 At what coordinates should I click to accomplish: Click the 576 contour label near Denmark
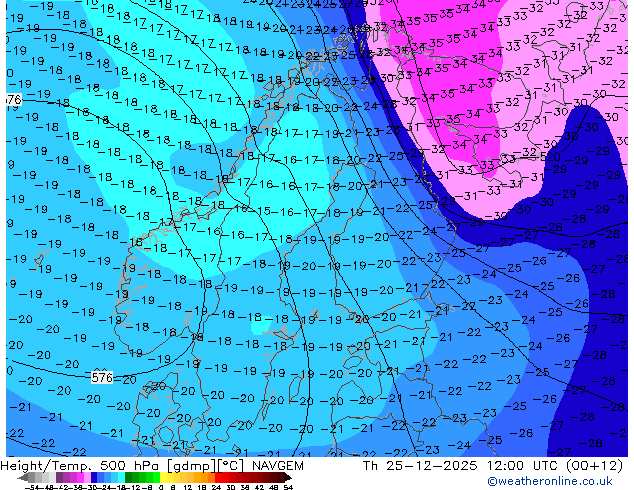pos(102,378)
